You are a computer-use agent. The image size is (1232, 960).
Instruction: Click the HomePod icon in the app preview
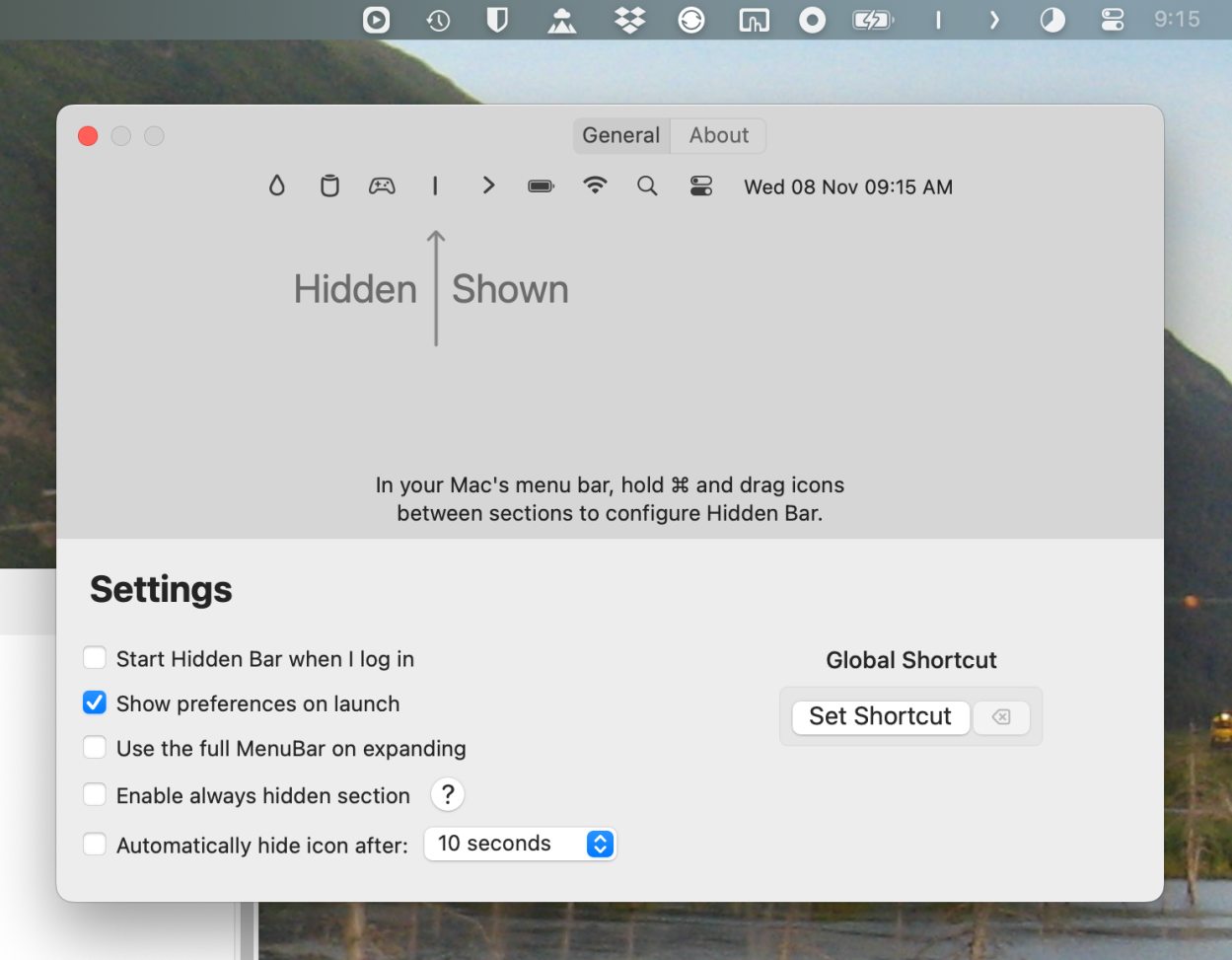(x=329, y=185)
